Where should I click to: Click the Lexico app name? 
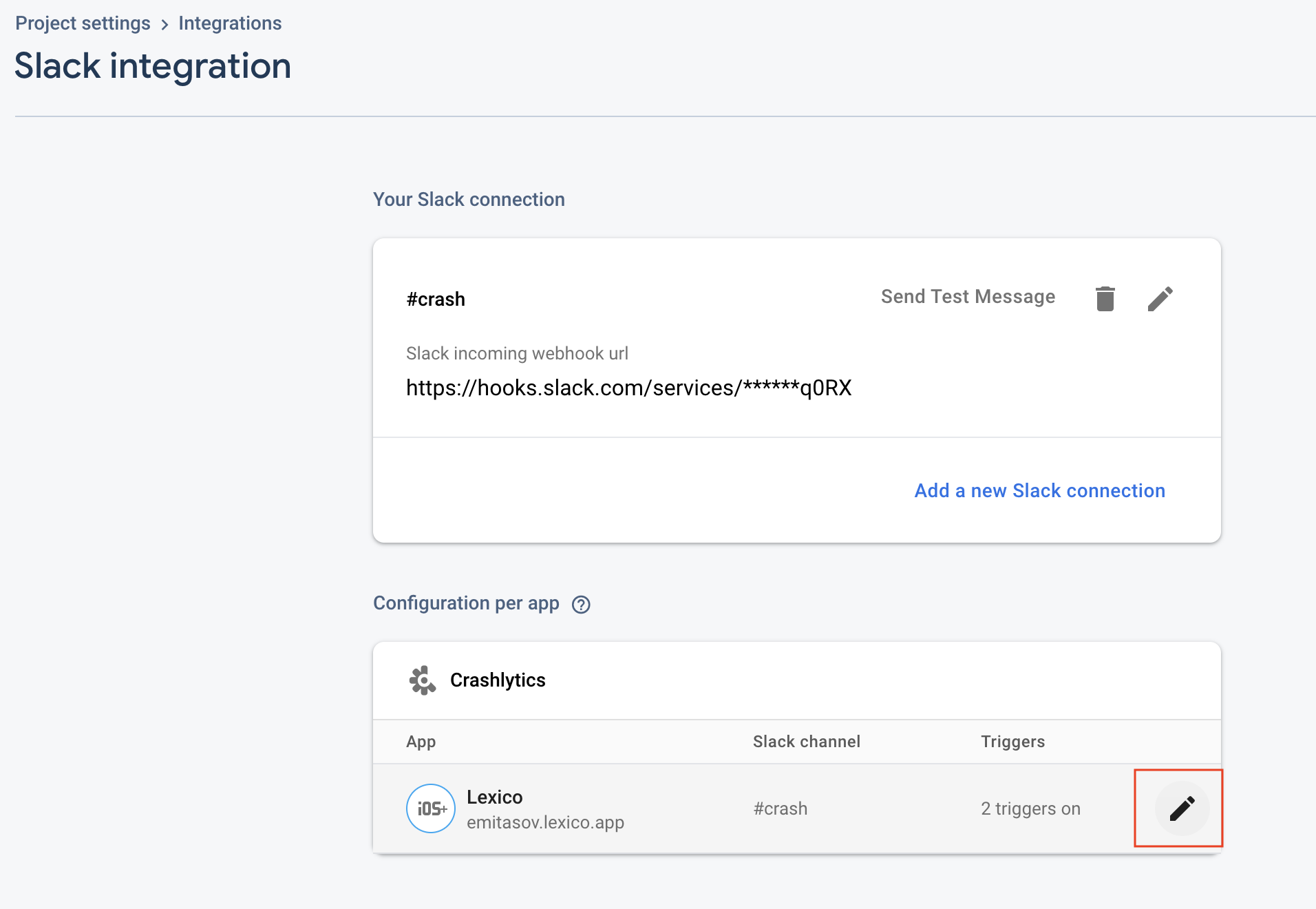(494, 797)
